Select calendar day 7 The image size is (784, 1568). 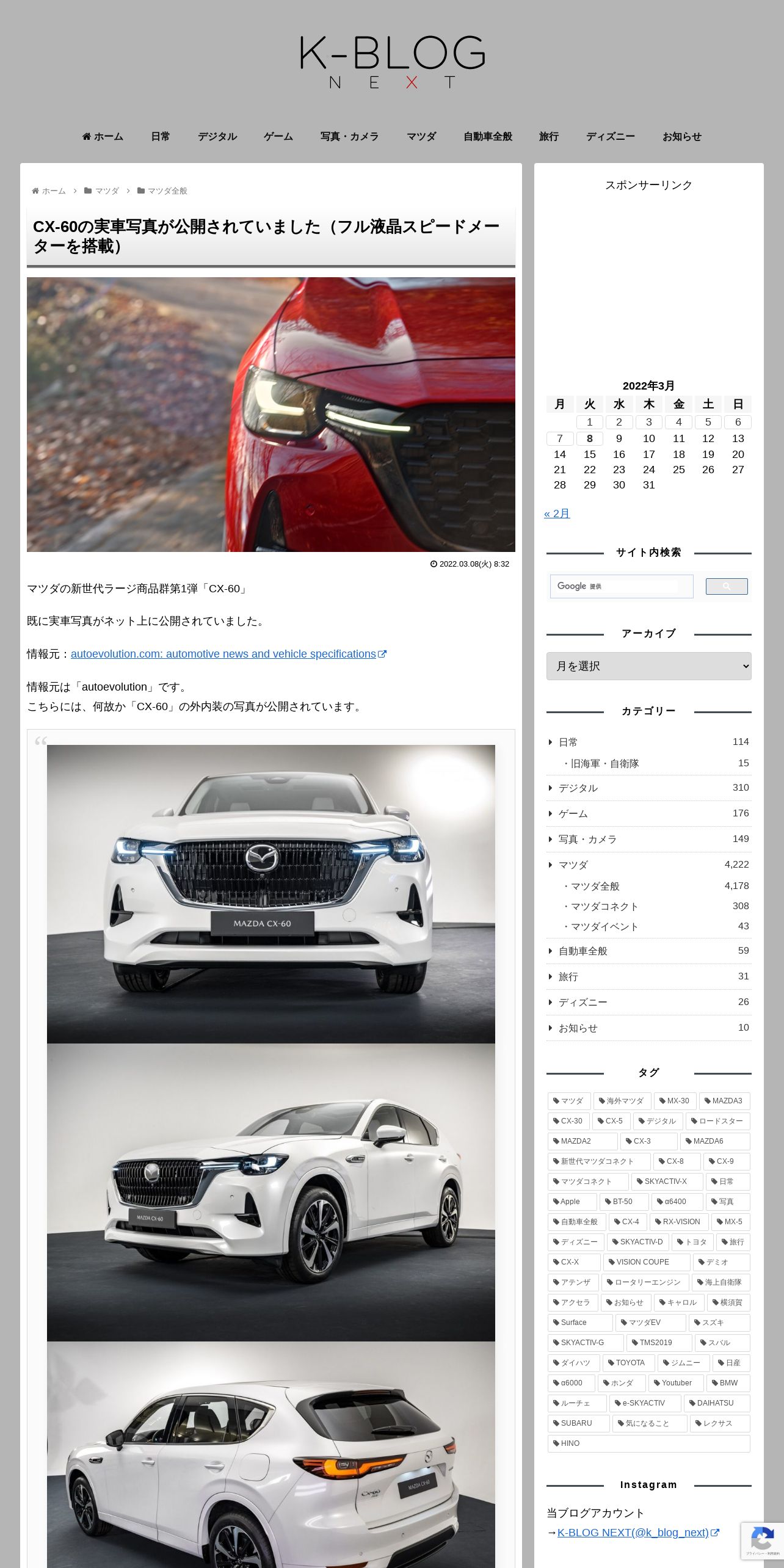click(560, 438)
